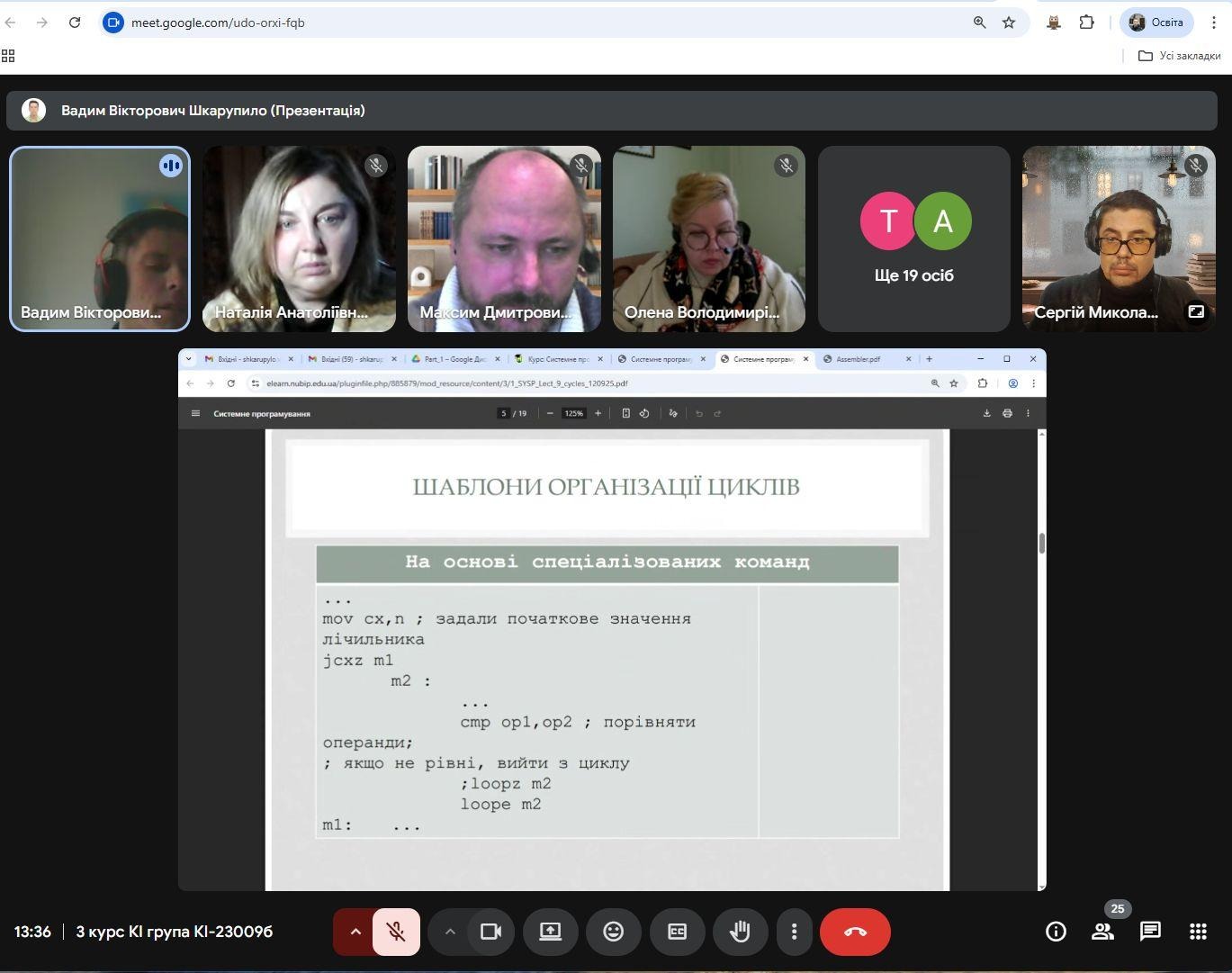The image size is (1232, 973).
Task: Click the shared browser's elearn.nubip.edu.ua address bar
Action: coord(603,383)
